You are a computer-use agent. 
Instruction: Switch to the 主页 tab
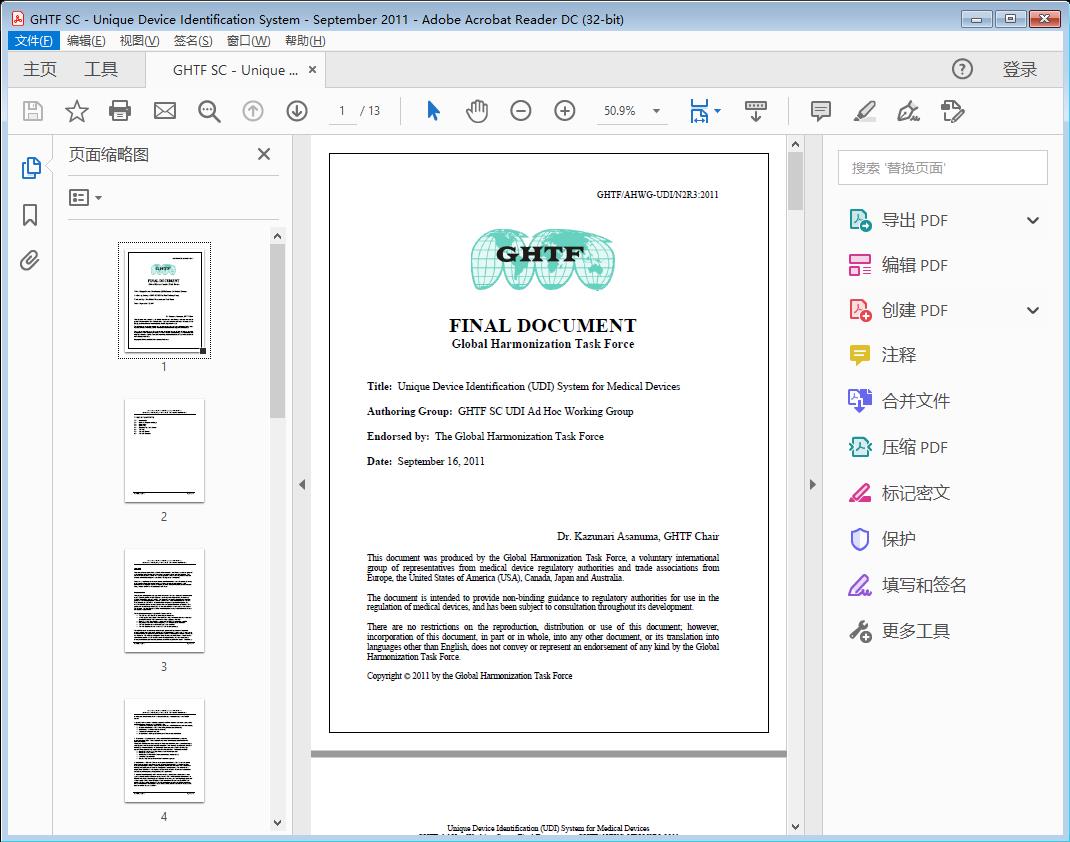click(40, 69)
